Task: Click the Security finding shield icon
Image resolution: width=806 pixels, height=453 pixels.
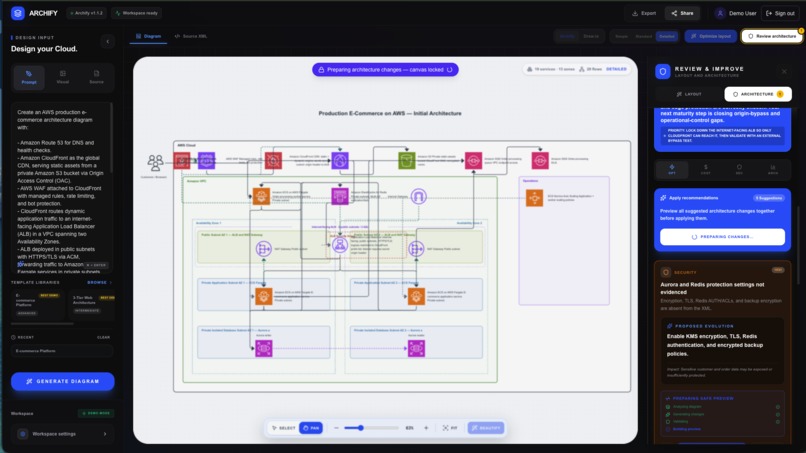Action: [x=666, y=272]
